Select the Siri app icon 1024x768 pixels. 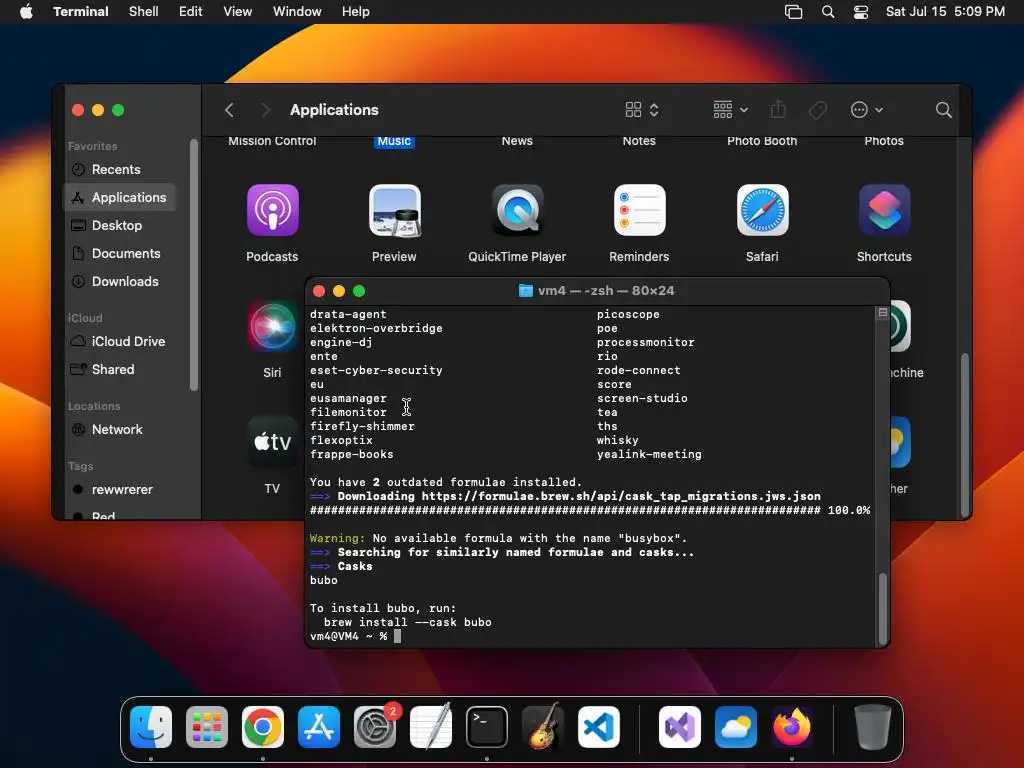click(272, 326)
